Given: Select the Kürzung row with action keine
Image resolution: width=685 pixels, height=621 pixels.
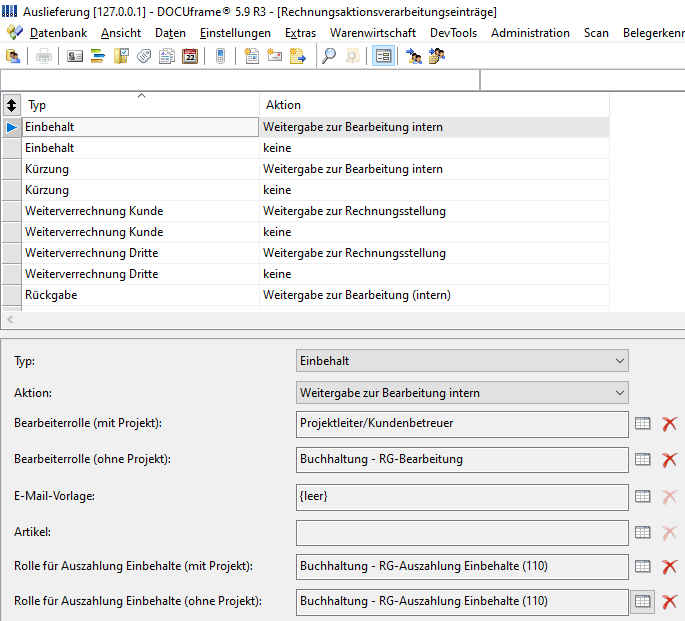Looking at the screenshot, I should 306,190.
